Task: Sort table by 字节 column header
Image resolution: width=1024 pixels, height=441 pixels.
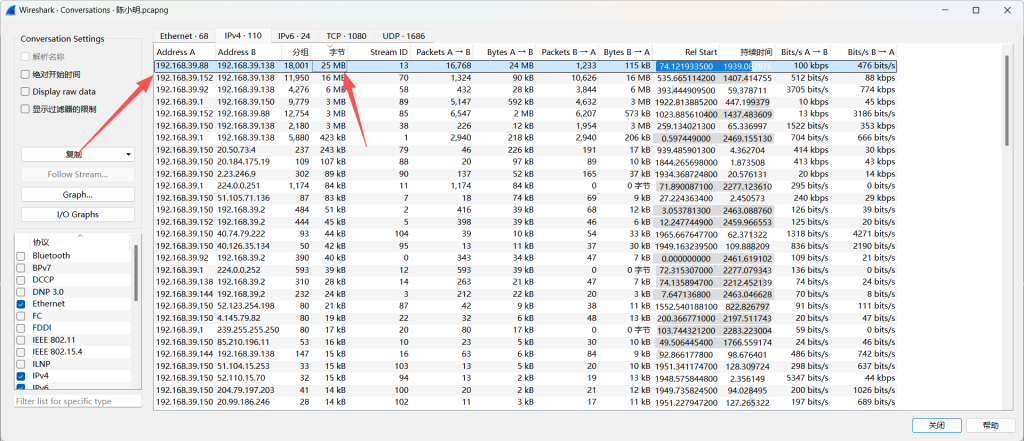Action: coord(330,52)
